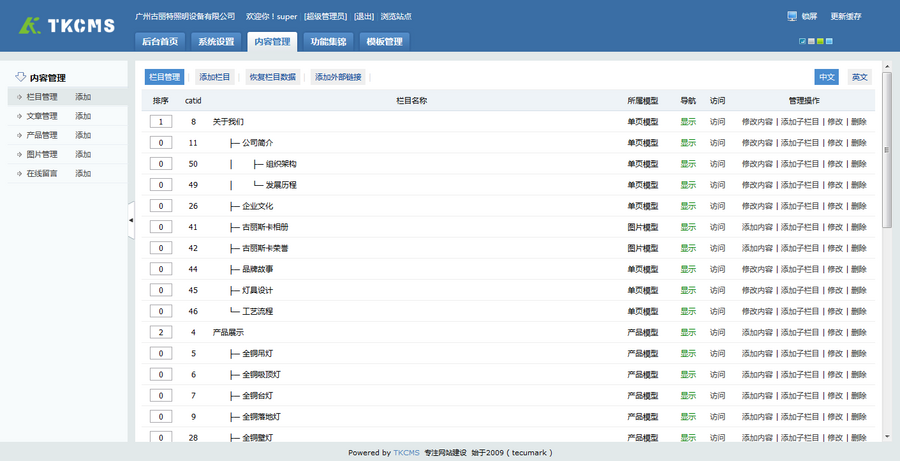Select 栏目管理 in the sidebar
Viewport: 900px width, 461px height.
click(x=42, y=97)
